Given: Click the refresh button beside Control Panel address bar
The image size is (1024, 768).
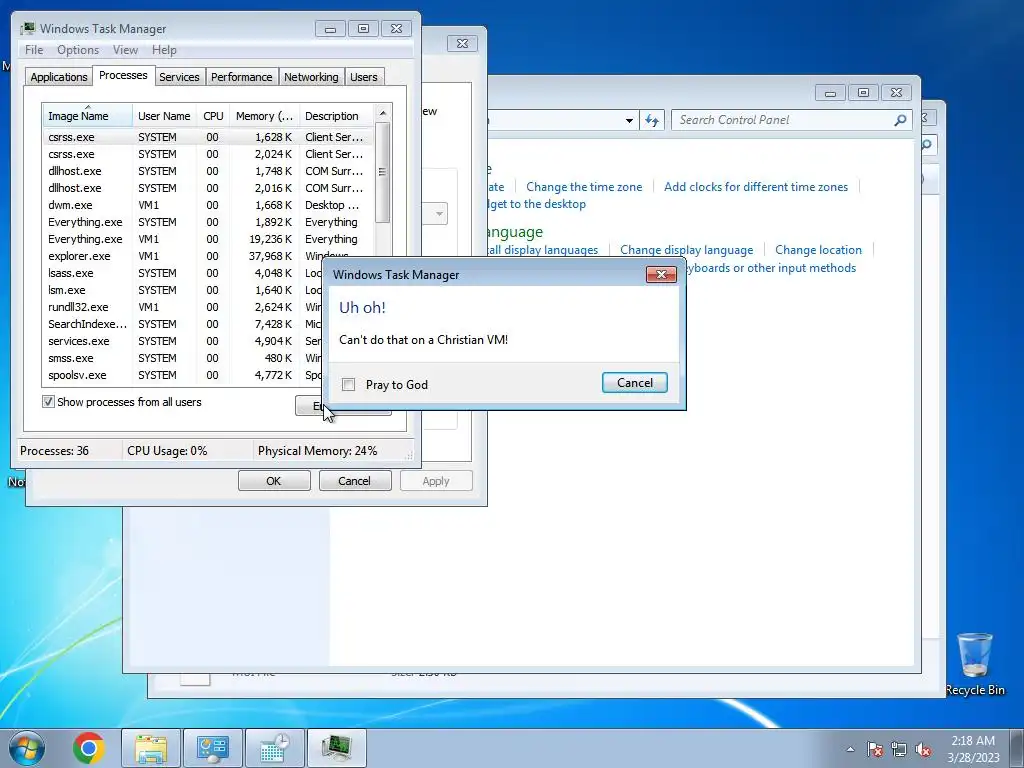Looking at the screenshot, I should click(652, 120).
